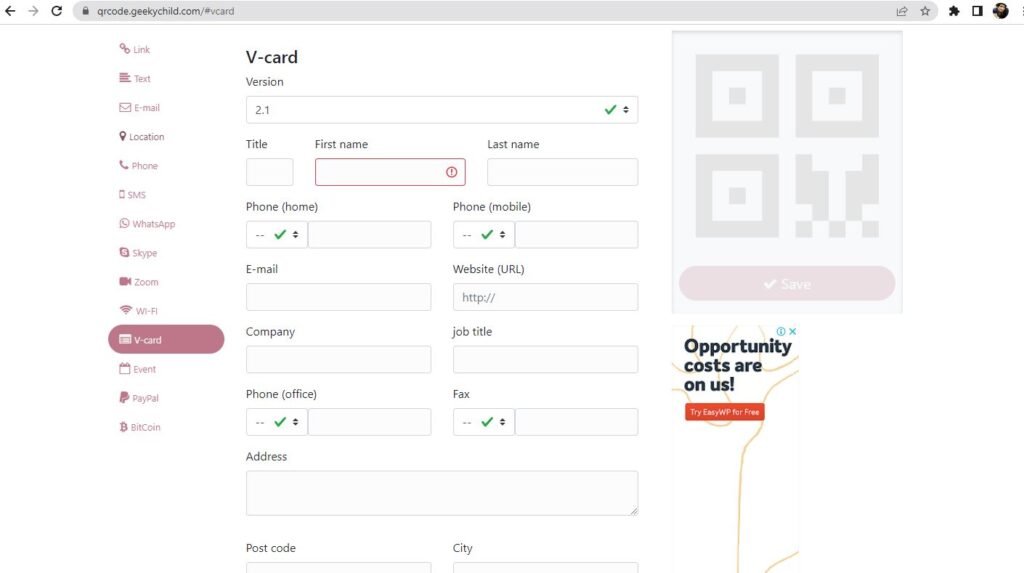This screenshot has height=573, width=1024.
Task: Click the BitCoin logo icon
Action: click(123, 427)
